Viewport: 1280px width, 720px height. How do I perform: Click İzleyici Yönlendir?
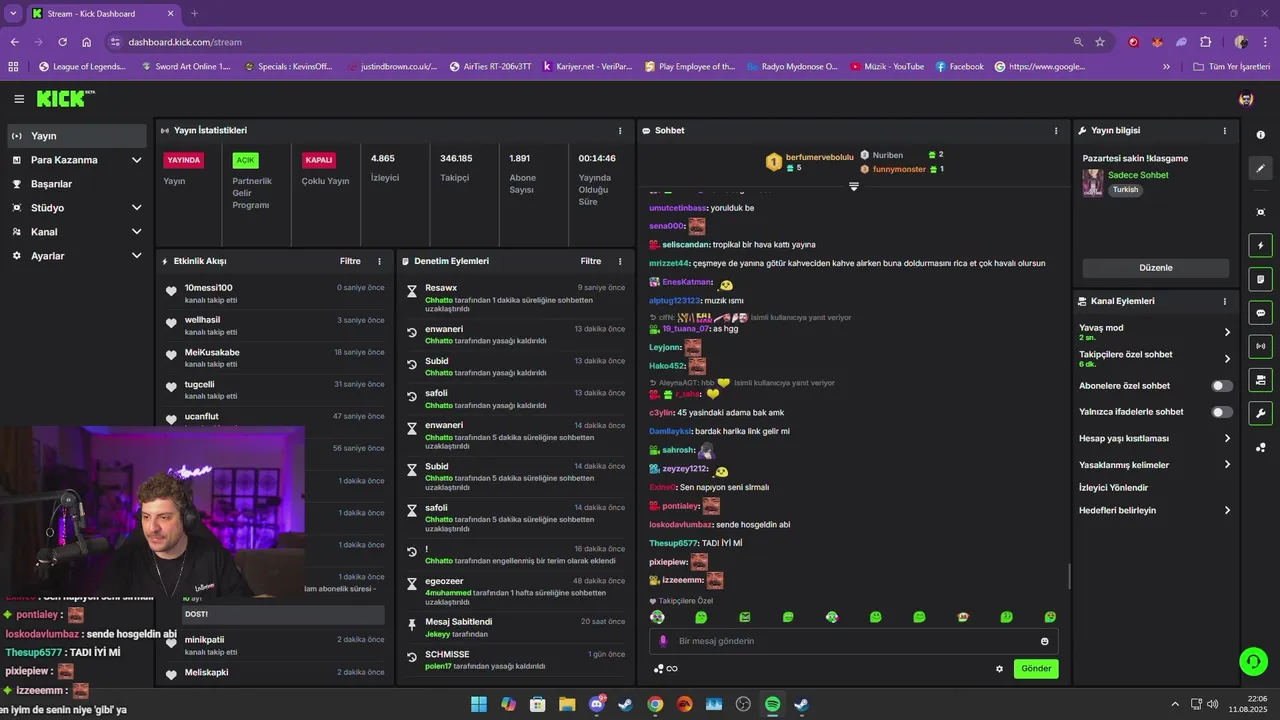pyautogui.click(x=1113, y=488)
